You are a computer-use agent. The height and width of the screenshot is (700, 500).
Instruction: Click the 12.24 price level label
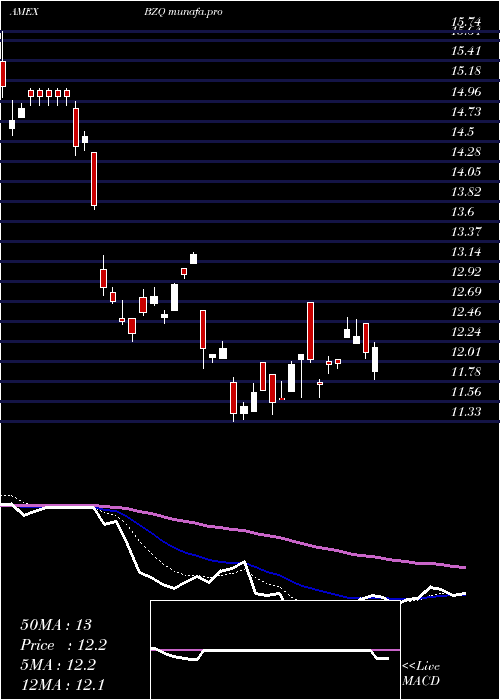[x=466, y=332]
